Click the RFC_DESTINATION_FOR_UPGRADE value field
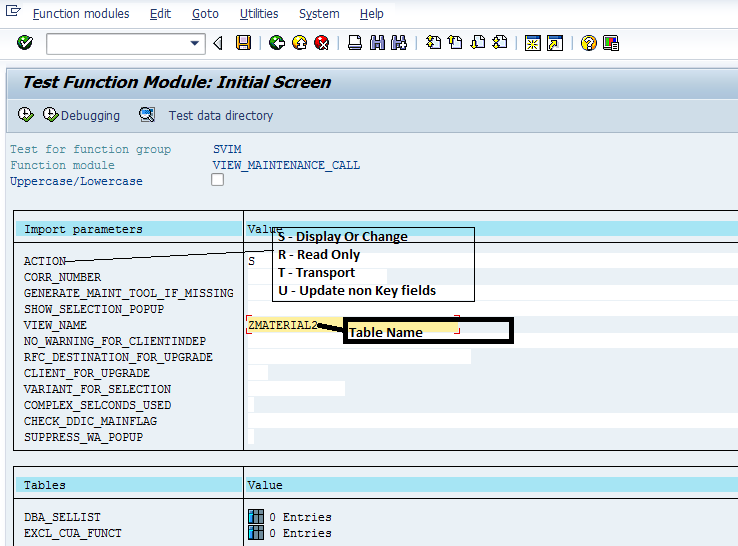This screenshot has height=546, width=738. tap(359, 357)
